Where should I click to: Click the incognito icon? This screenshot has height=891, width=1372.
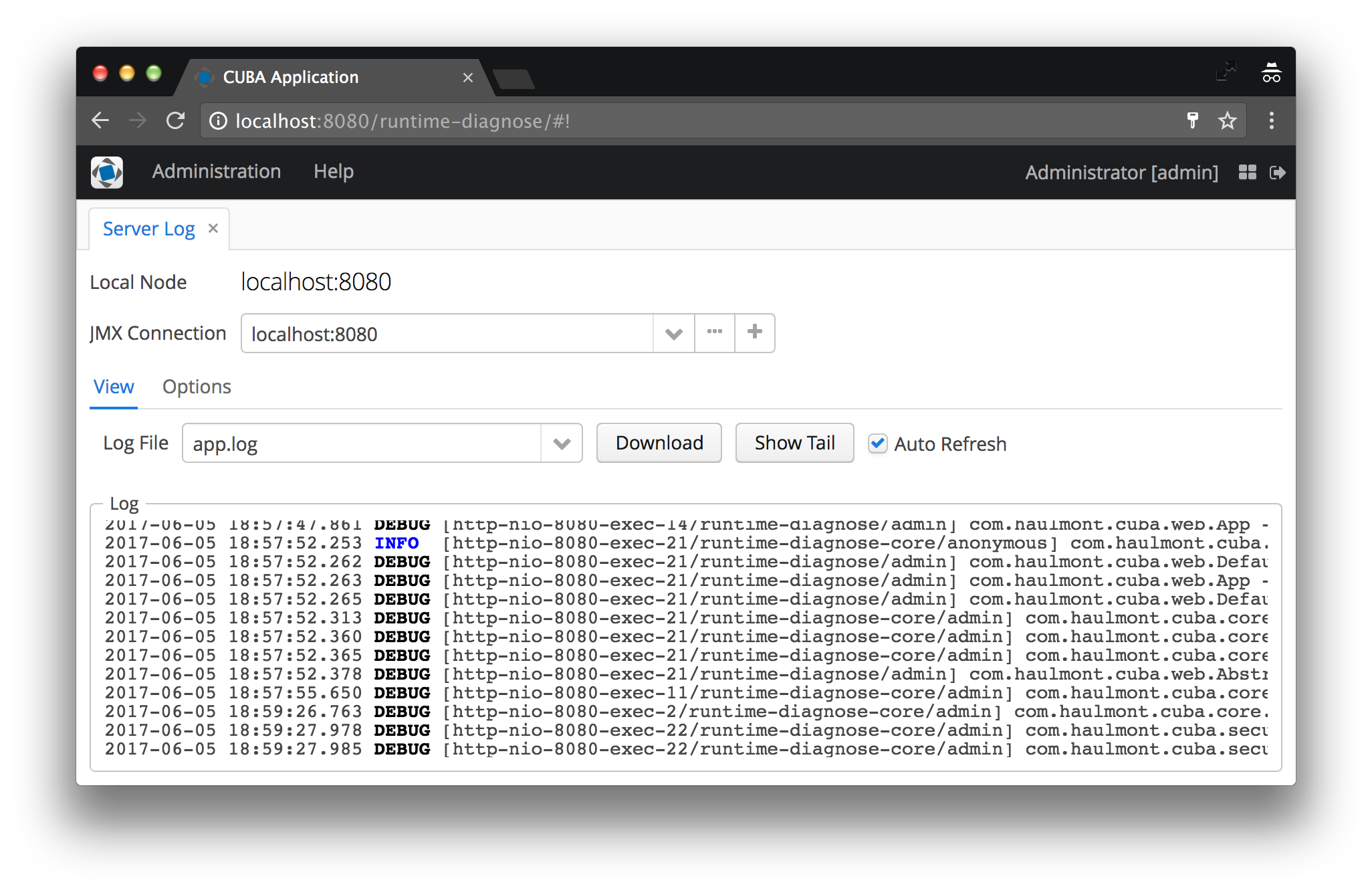point(1271,72)
